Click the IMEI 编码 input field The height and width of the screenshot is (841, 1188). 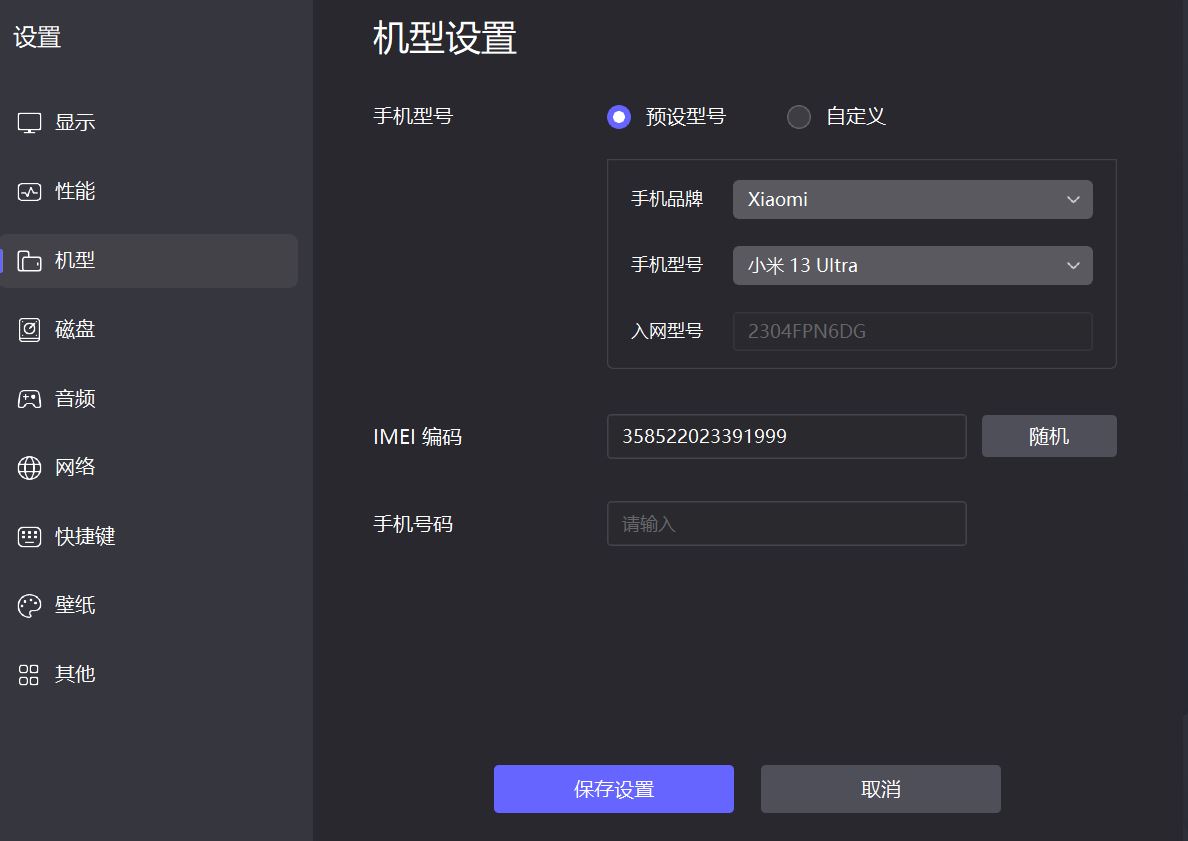click(786, 436)
